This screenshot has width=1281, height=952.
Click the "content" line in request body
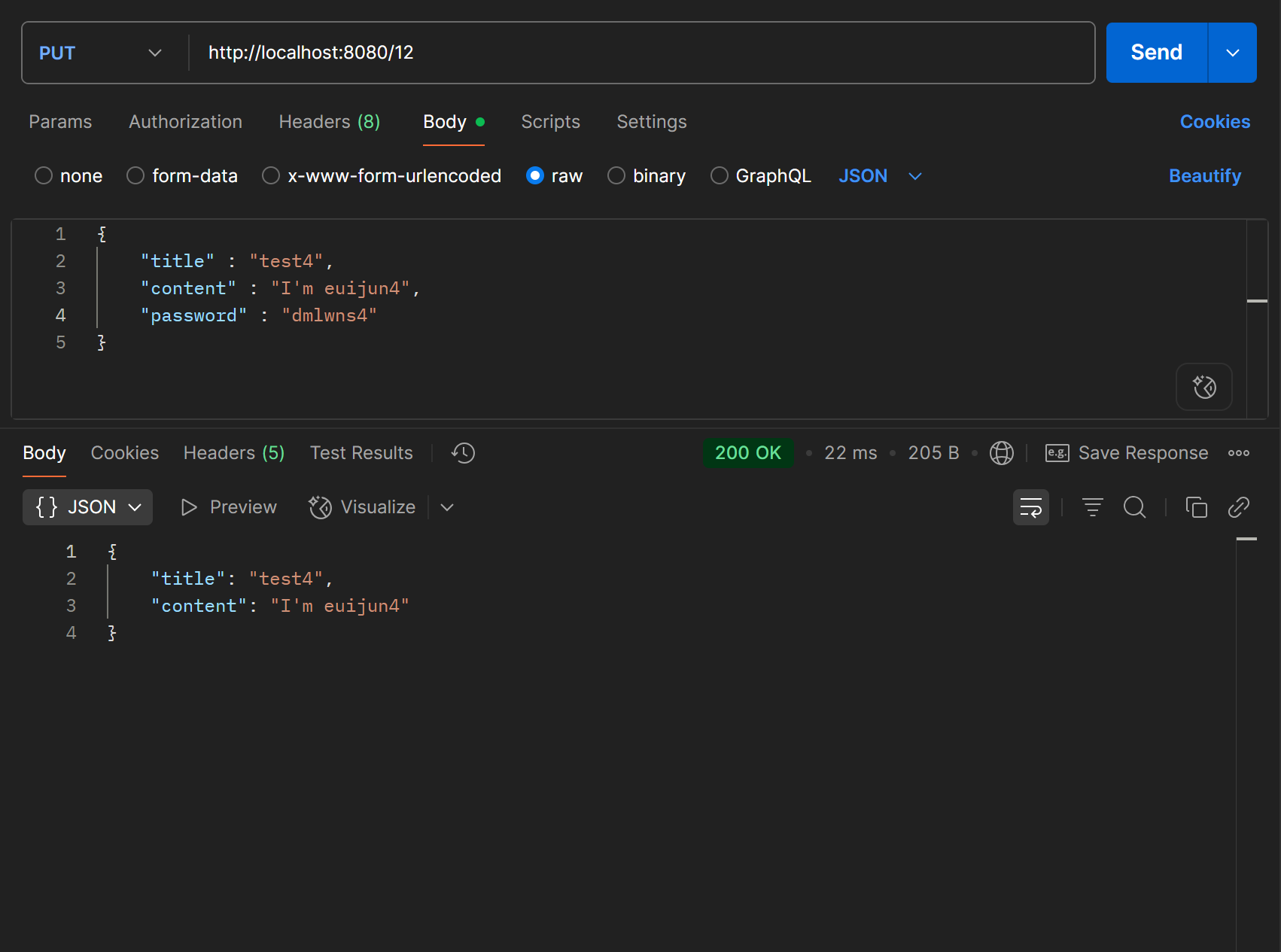click(280, 288)
